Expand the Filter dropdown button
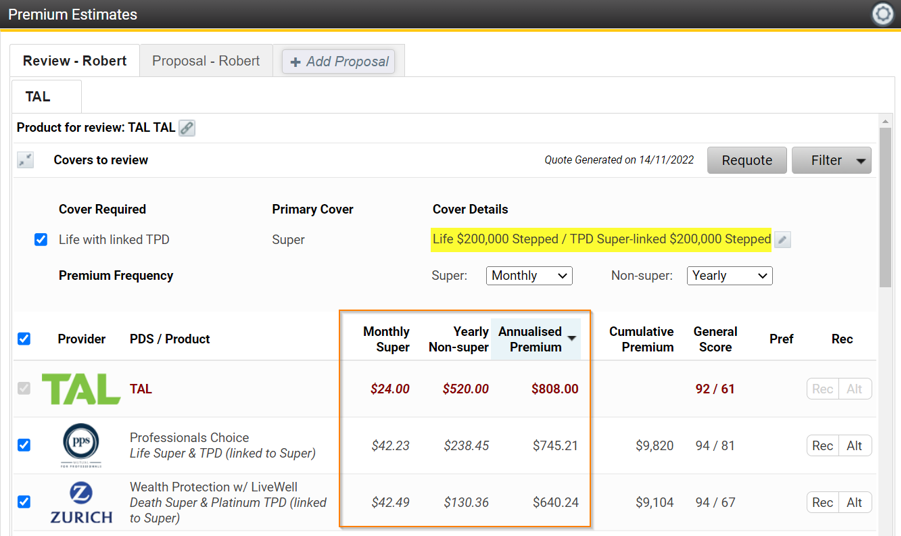This screenshot has width=901, height=536. point(860,161)
